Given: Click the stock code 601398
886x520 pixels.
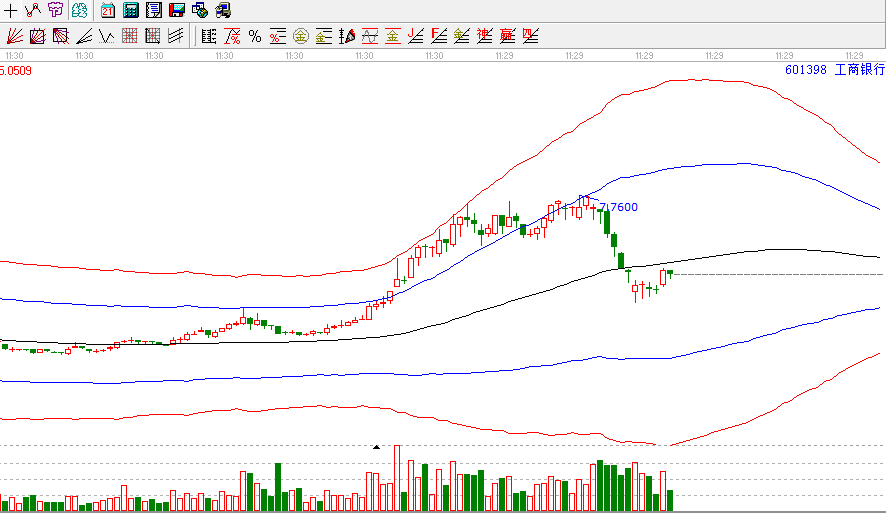Looking at the screenshot, I should [806, 70].
